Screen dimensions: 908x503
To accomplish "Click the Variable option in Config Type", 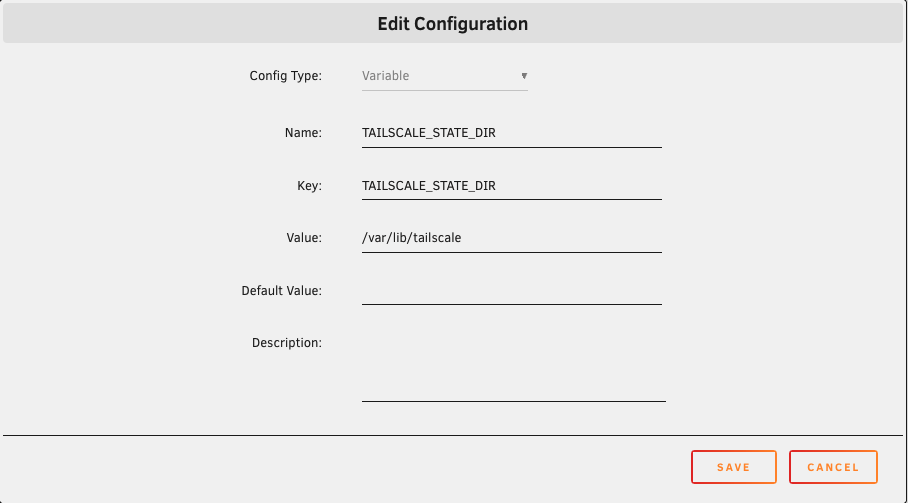I will tap(386, 76).
